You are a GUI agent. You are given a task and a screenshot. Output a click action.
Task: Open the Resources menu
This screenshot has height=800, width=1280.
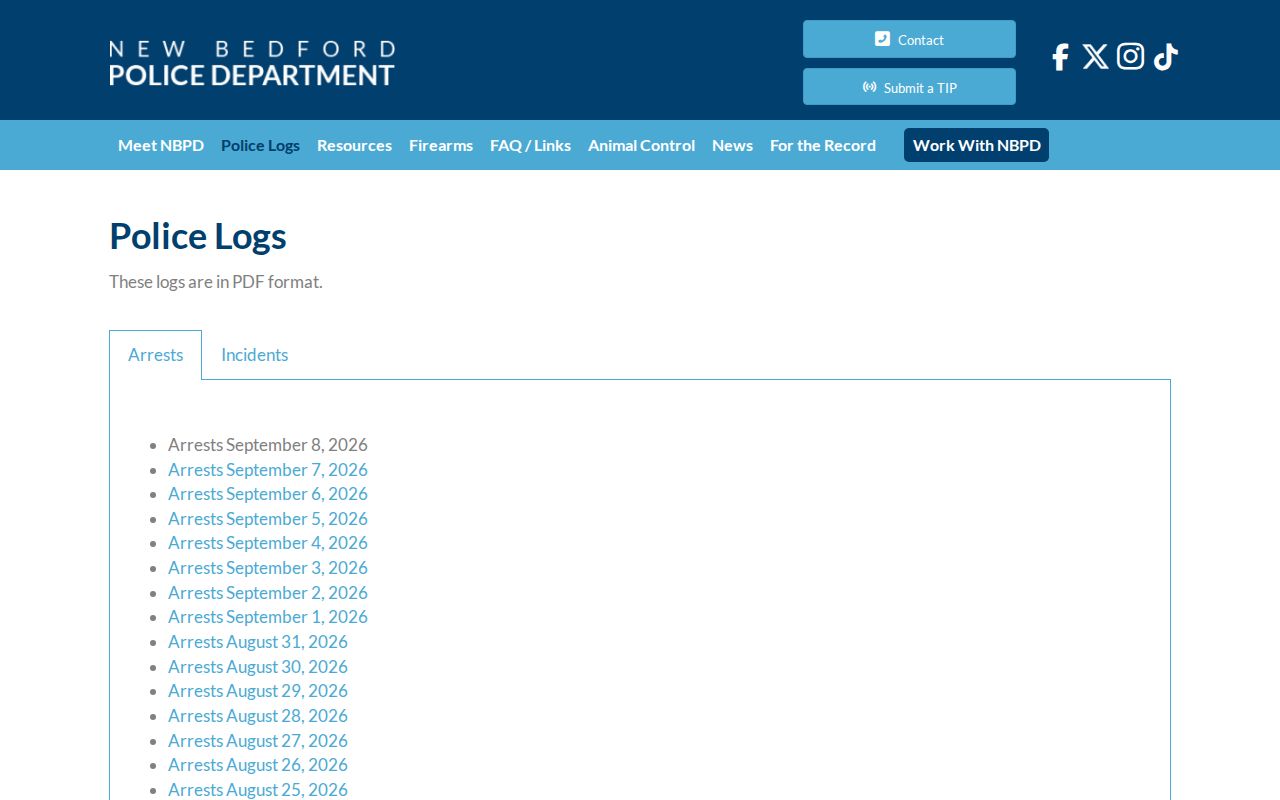coord(354,145)
